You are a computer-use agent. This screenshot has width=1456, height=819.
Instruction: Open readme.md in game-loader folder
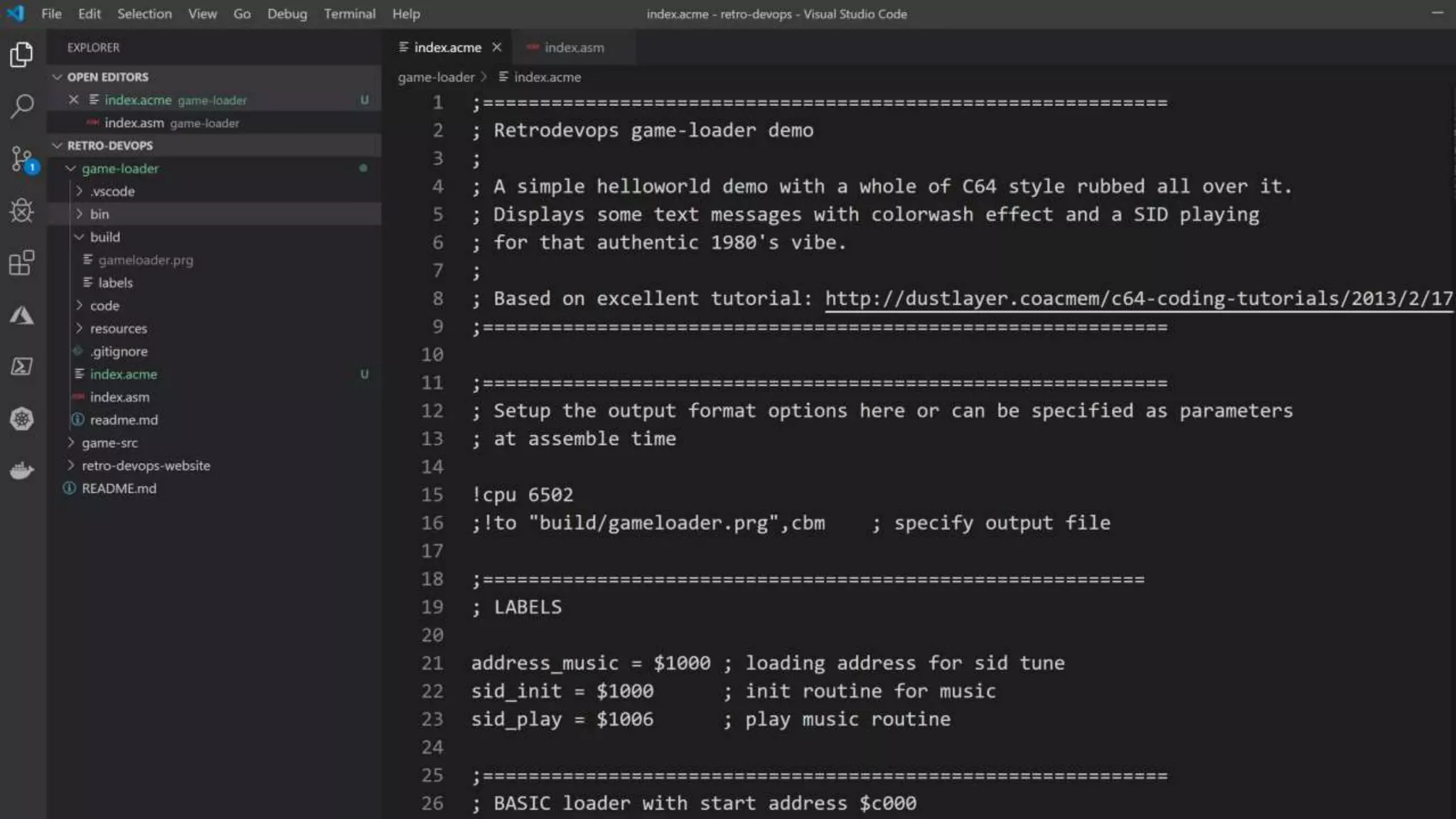[x=124, y=420]
